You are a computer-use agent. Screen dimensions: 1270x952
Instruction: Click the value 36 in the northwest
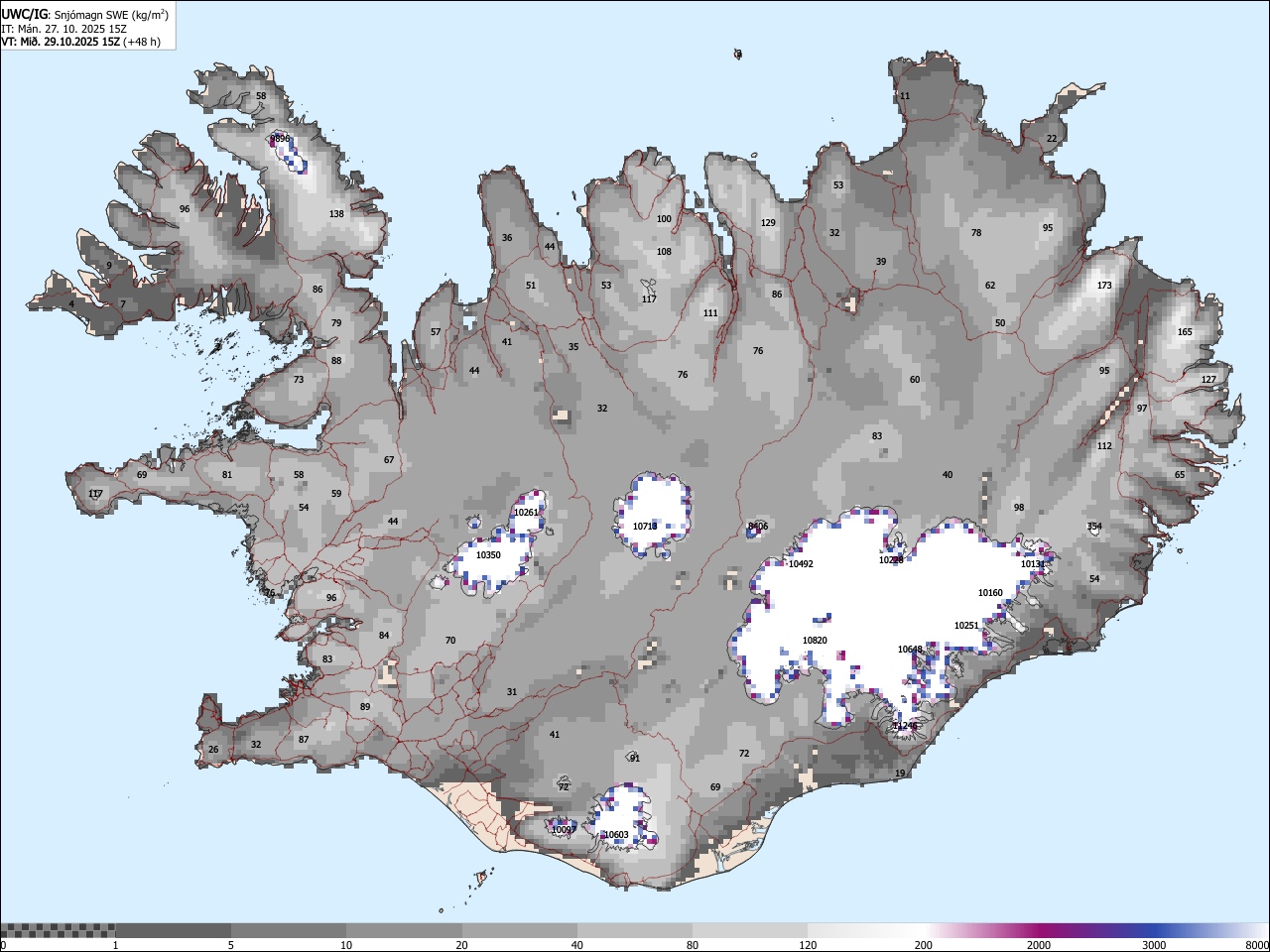tap(507, 238)
